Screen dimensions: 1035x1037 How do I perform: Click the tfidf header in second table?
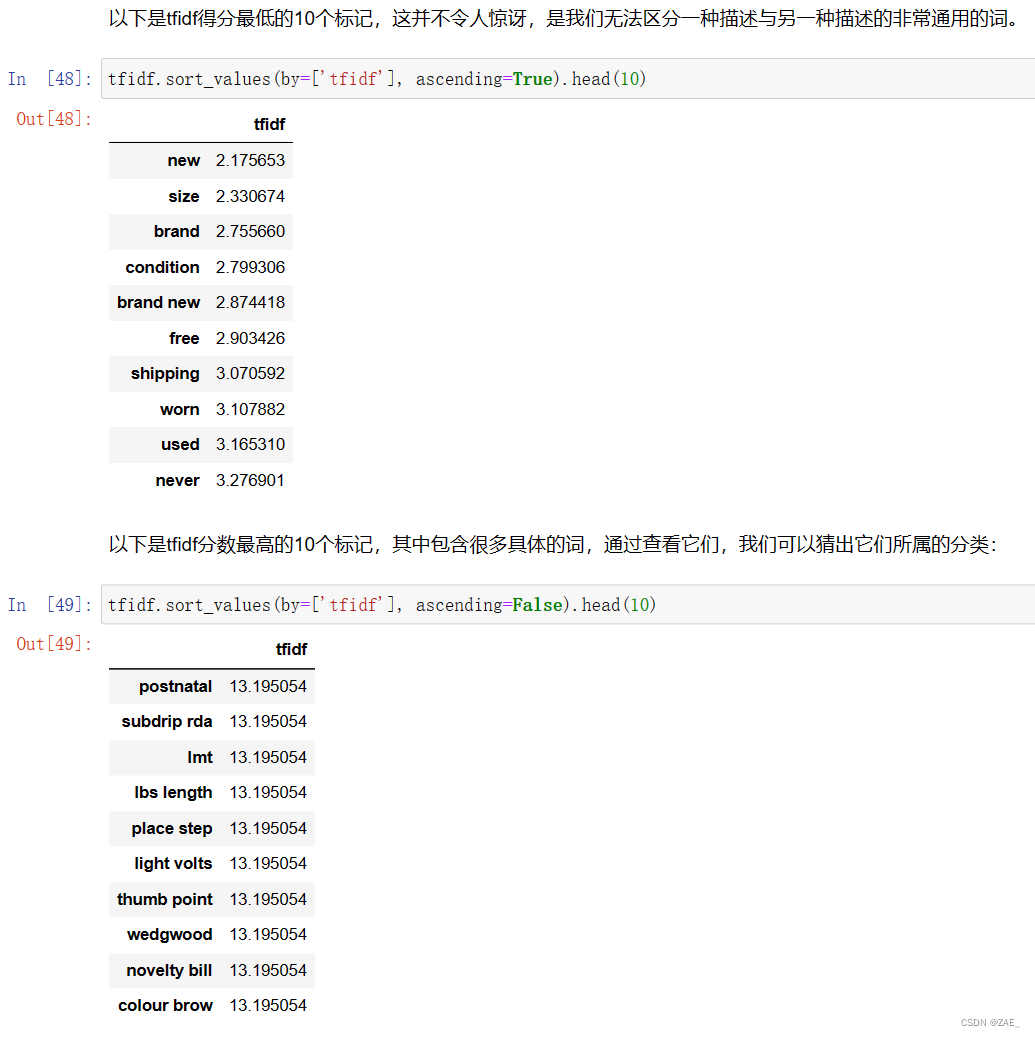[x=291, y=649]
